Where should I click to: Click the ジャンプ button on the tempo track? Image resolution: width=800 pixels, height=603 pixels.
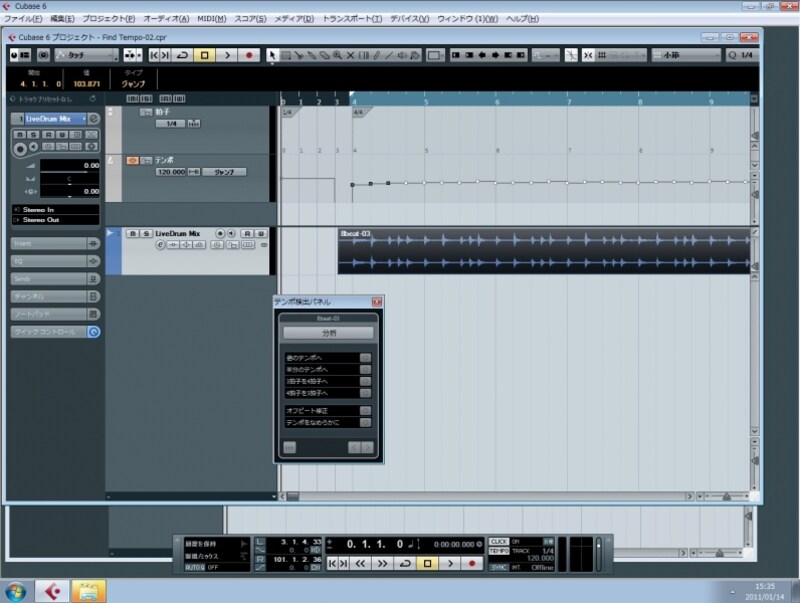[225, 172]
